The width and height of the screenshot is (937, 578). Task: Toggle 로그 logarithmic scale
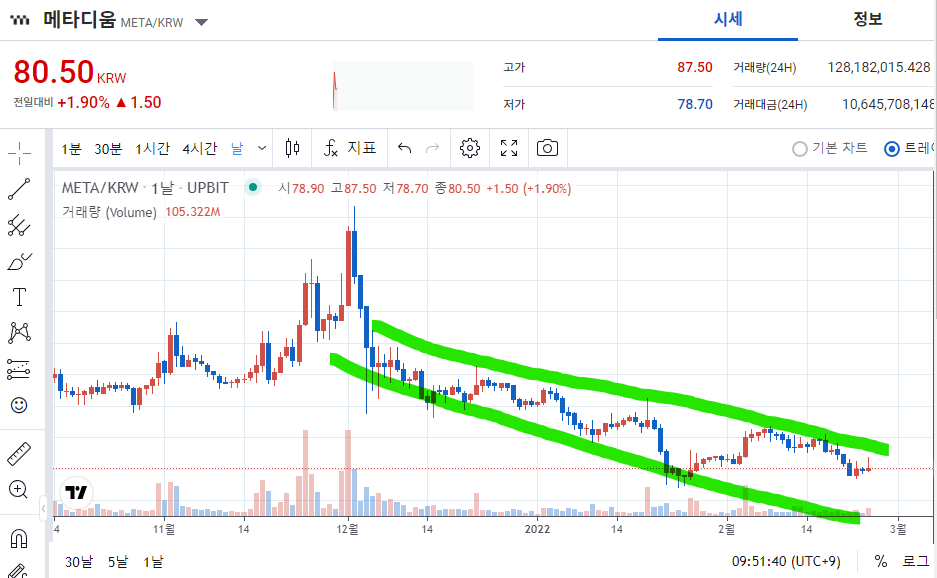915,561
